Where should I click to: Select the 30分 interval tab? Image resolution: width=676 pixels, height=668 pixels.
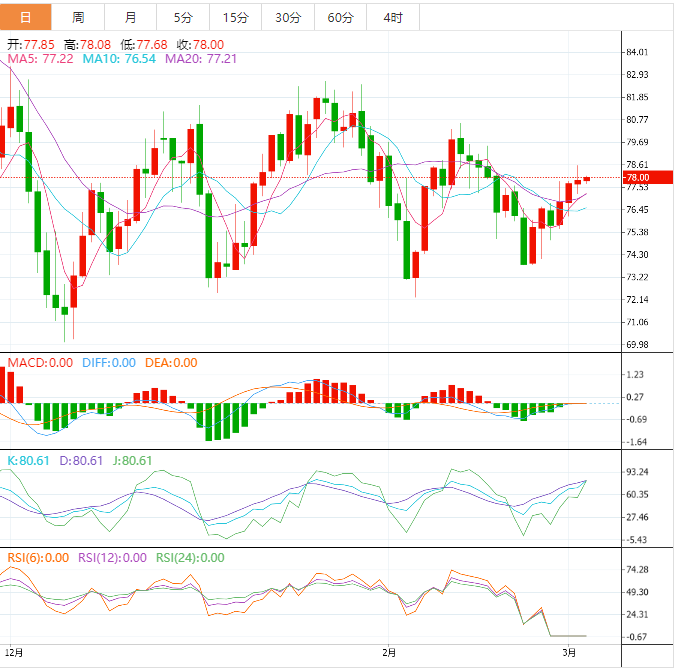click(287, 17)
